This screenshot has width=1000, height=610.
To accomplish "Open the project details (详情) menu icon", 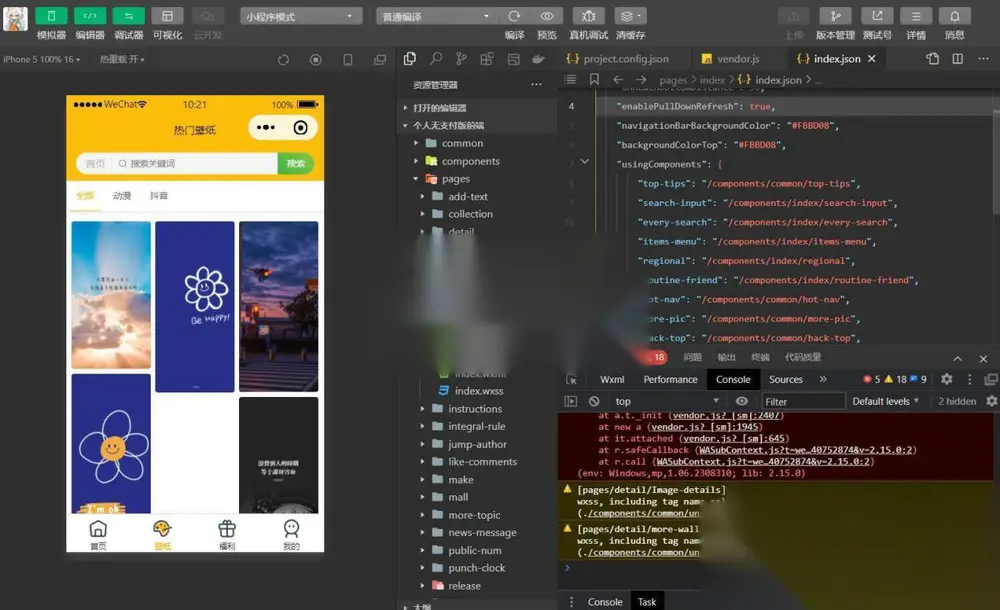I will [x=916, y=16].
